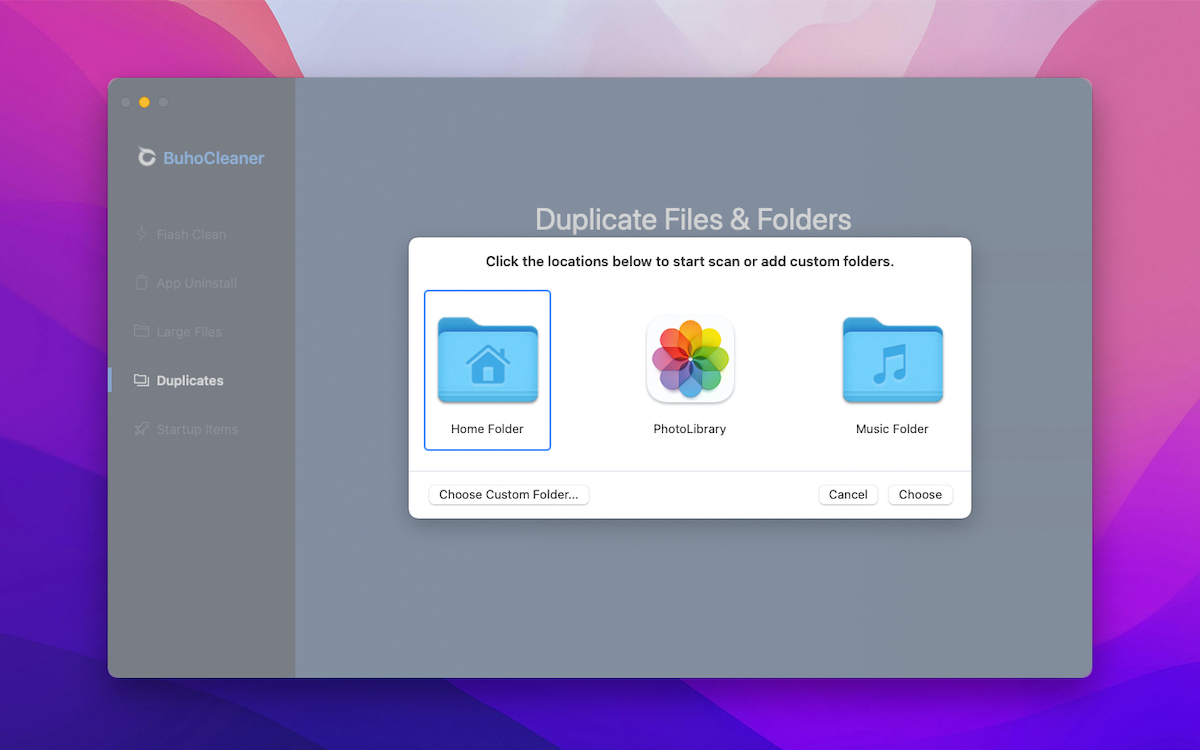Open the App Uninstall section
Image resolution: width=1200 pixels, height=750 pixels.
coord(197,283)
